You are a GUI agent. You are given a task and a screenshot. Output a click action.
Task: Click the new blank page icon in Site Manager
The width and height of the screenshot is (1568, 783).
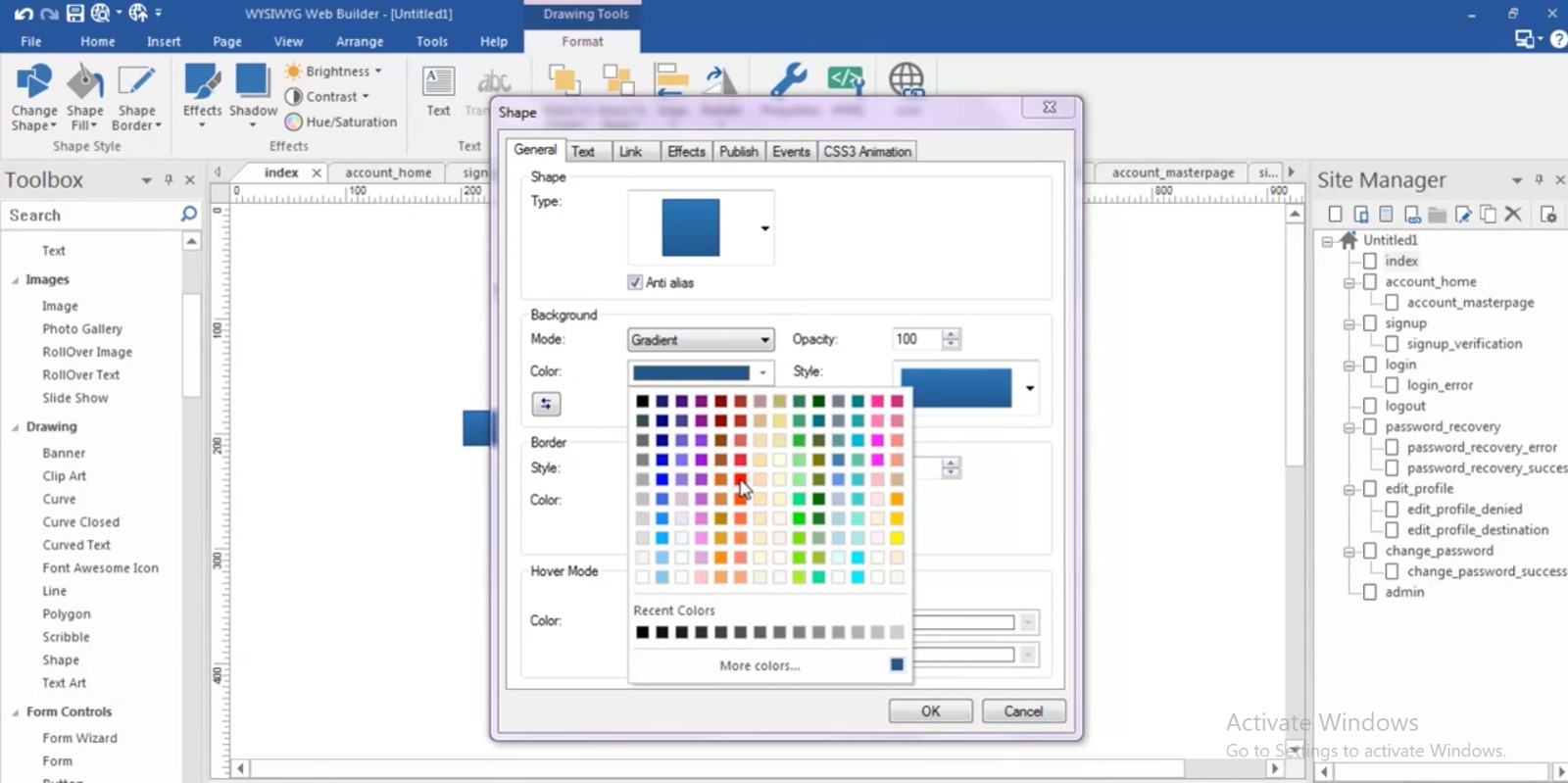coord(1335,215)
